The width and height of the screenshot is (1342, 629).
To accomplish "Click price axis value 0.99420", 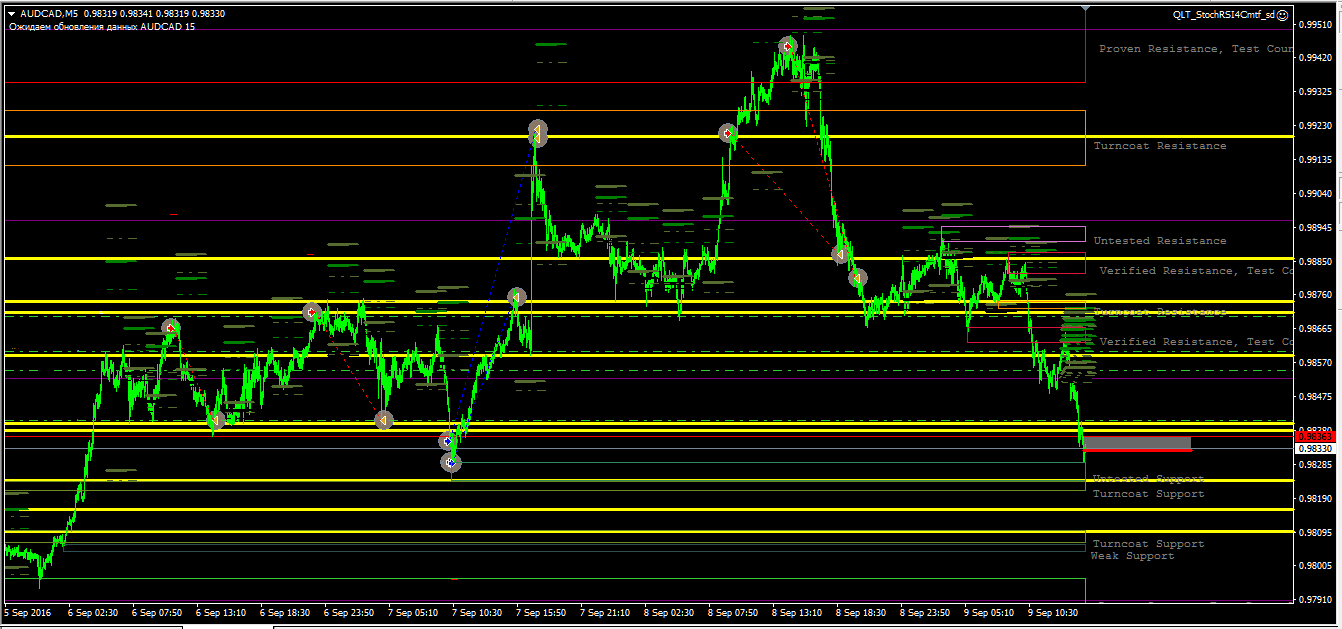I will pos(1316,58).
